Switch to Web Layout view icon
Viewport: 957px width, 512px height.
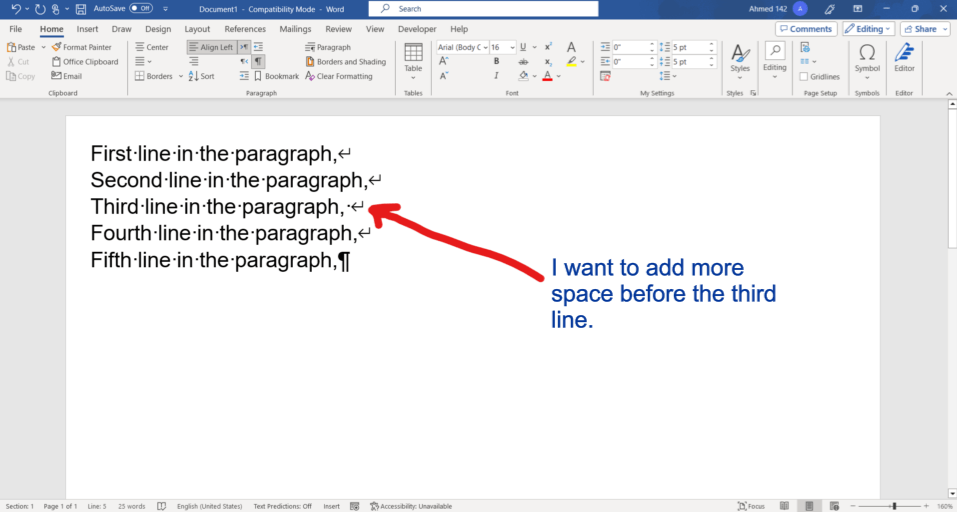tap(834, 506)
